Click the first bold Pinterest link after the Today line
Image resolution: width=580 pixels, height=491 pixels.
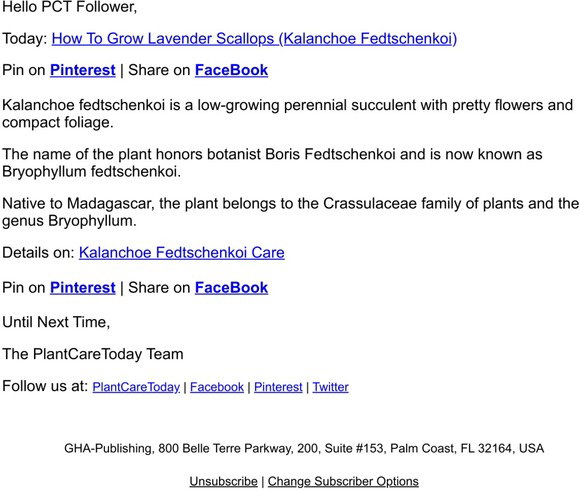[x=83, y=70]
